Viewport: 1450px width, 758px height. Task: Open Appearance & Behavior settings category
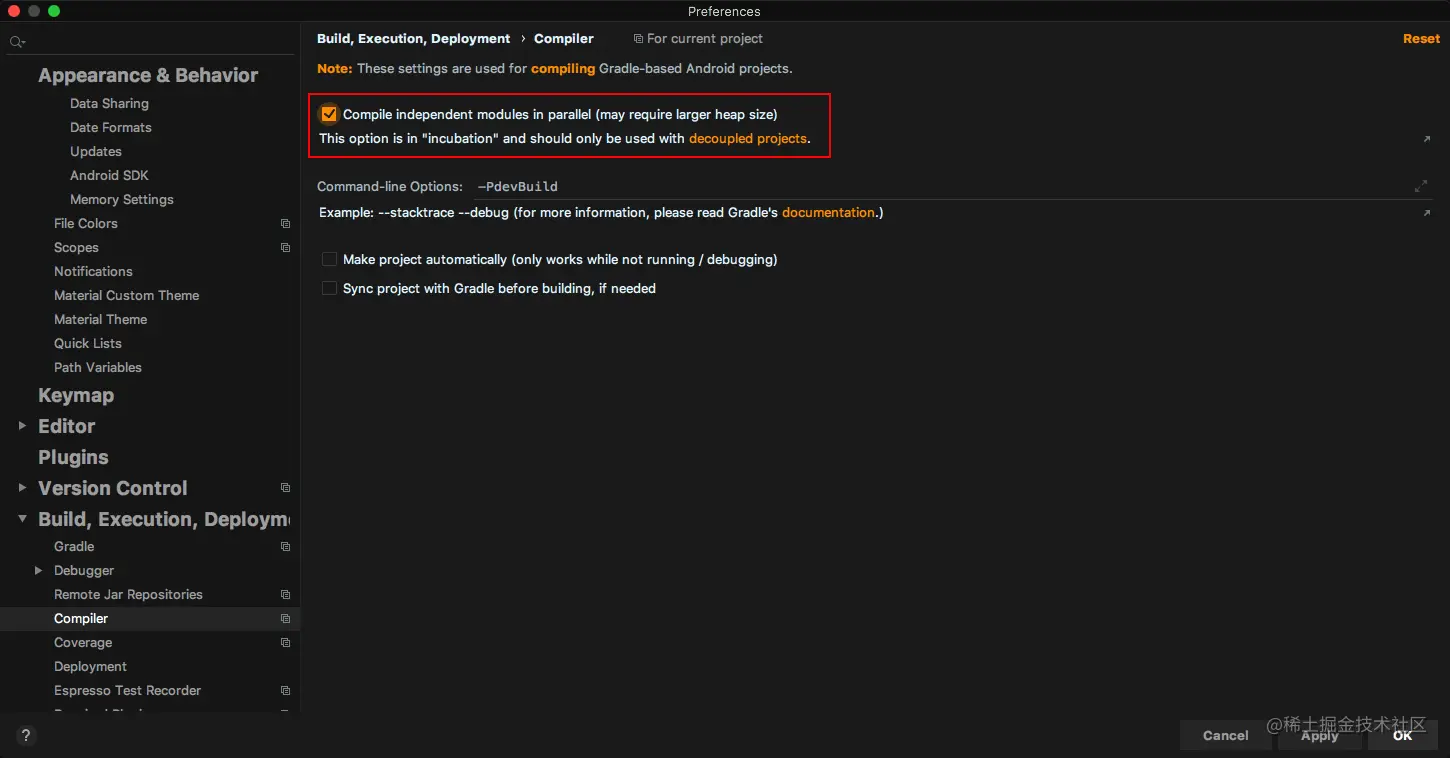click(x=148, y=76)
